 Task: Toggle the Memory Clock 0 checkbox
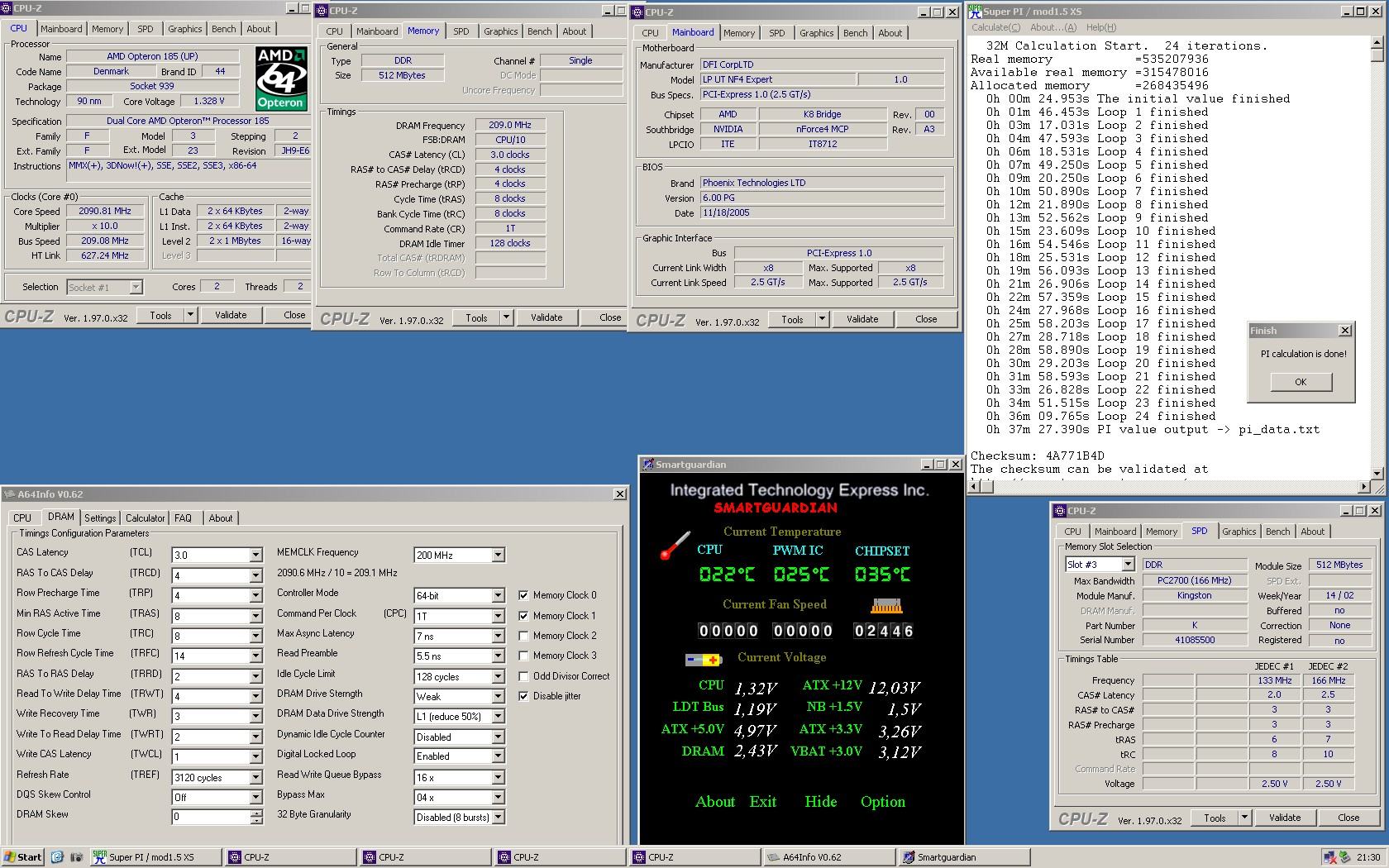point(523,595)
